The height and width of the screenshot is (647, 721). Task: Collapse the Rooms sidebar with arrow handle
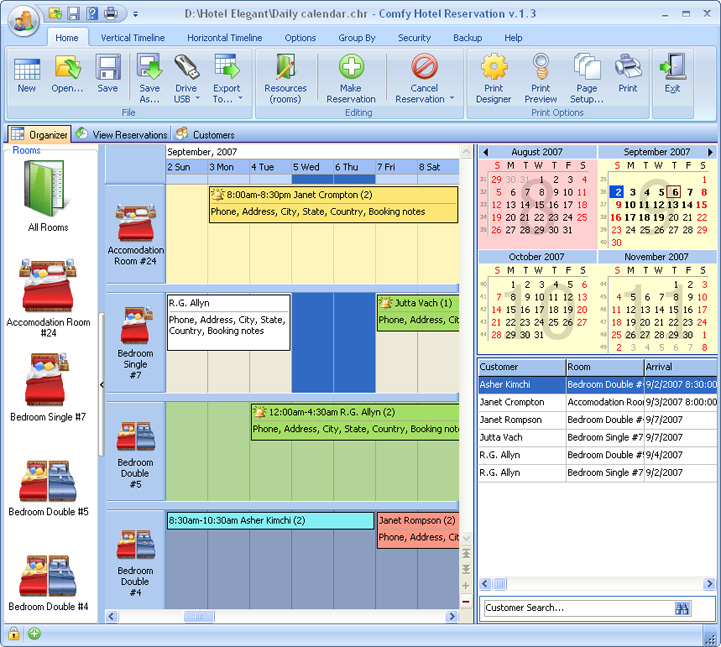point(101,384)
